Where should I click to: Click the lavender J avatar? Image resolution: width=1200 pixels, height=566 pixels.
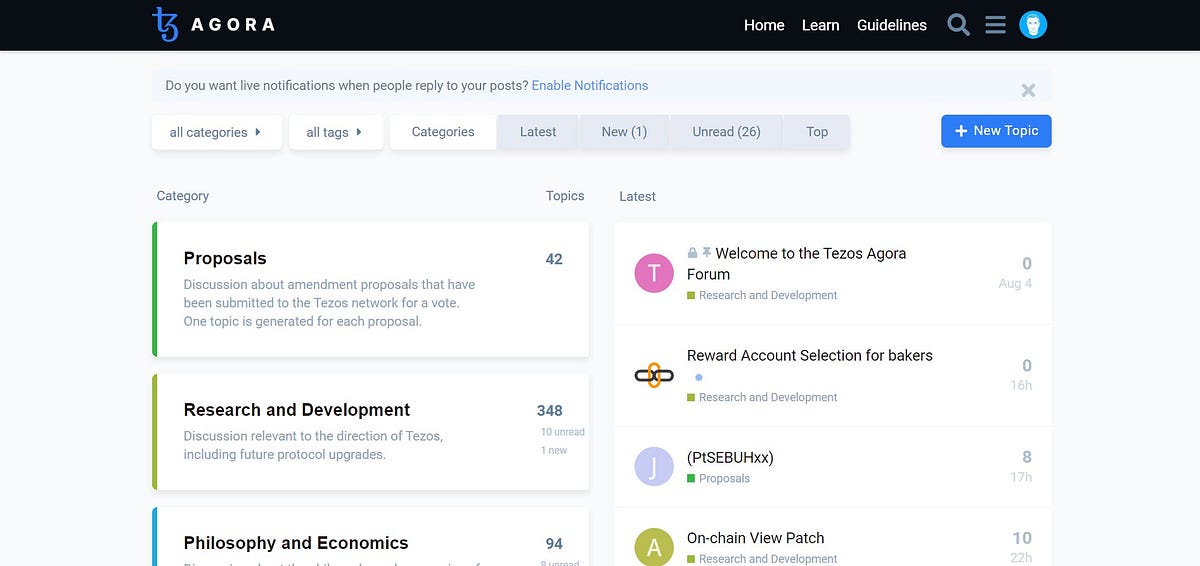(654, 467)
